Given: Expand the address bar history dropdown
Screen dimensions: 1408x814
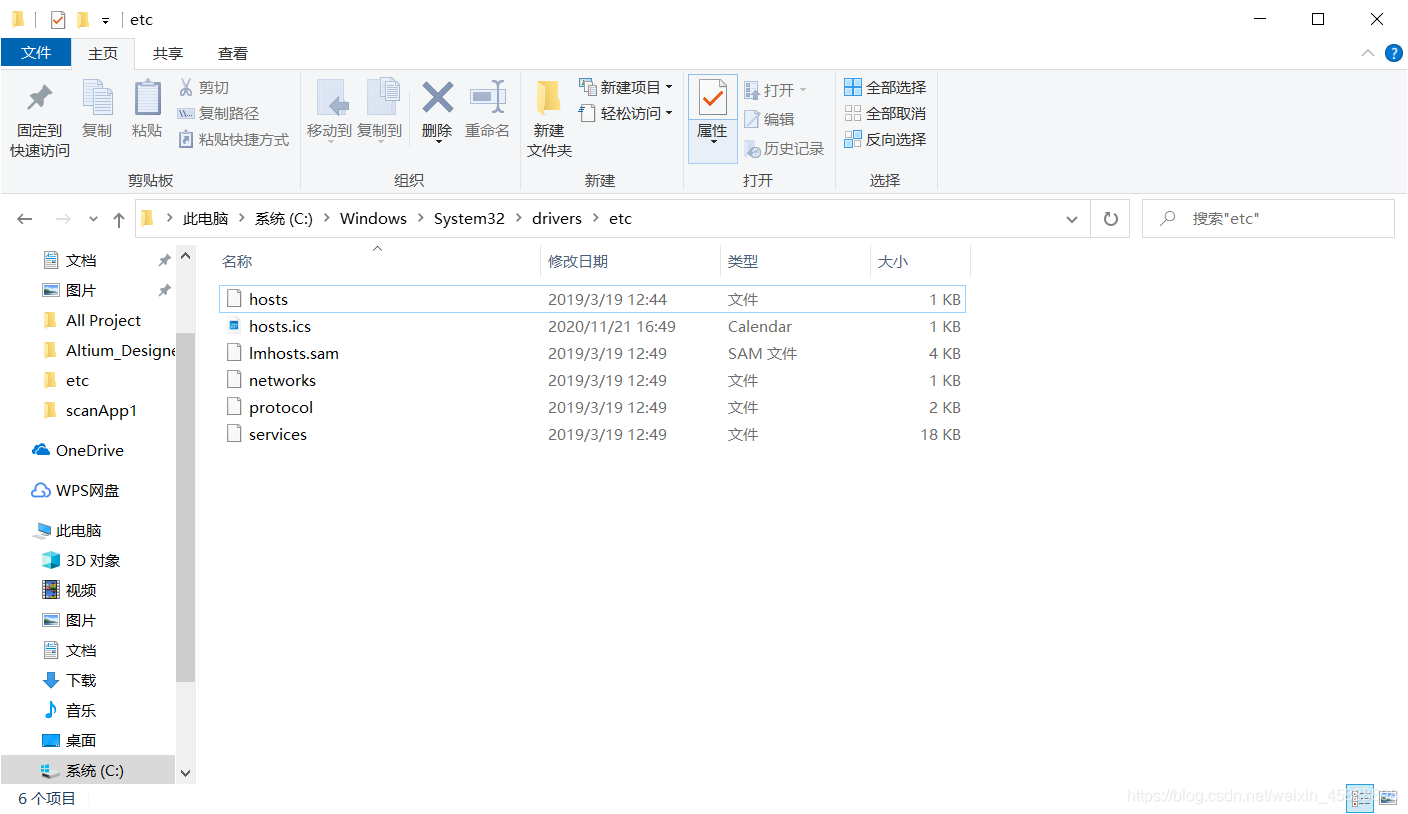Looking at the screenshot, I should [x=1072, y=219].
